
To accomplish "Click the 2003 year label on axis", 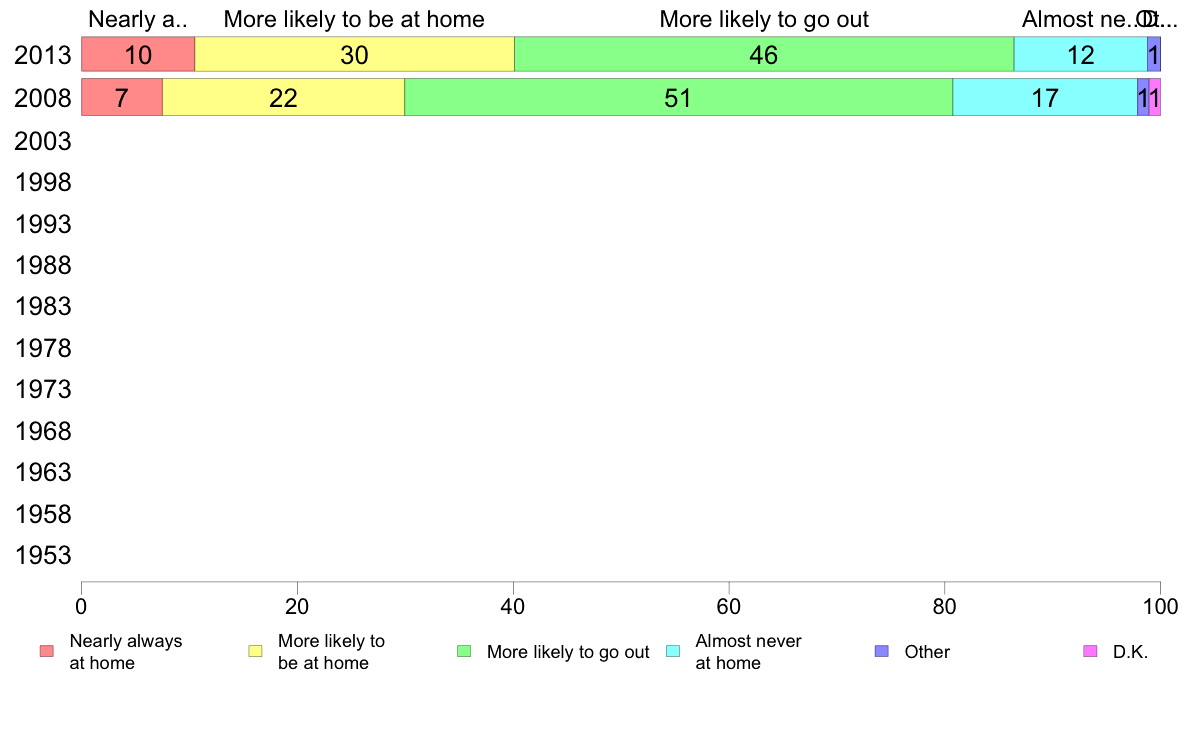I will click(43, 141).
